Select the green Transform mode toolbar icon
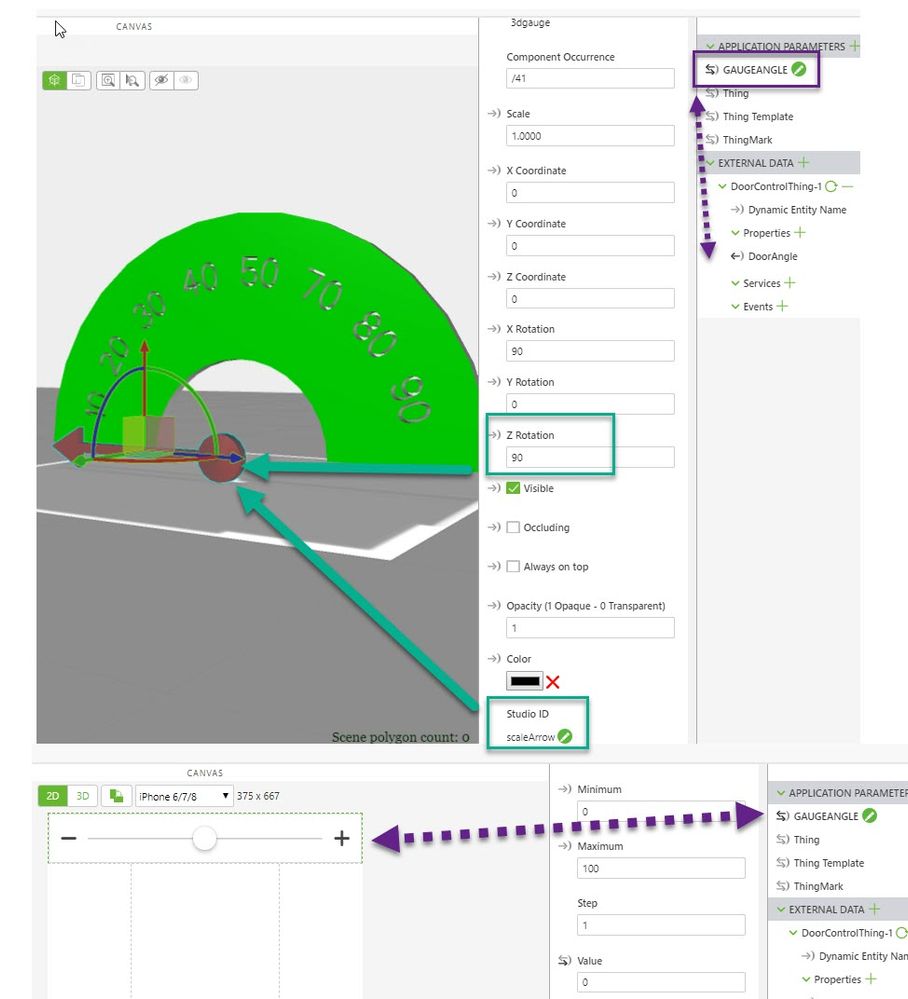The image size is (908, 999). (x=54, y=80)
